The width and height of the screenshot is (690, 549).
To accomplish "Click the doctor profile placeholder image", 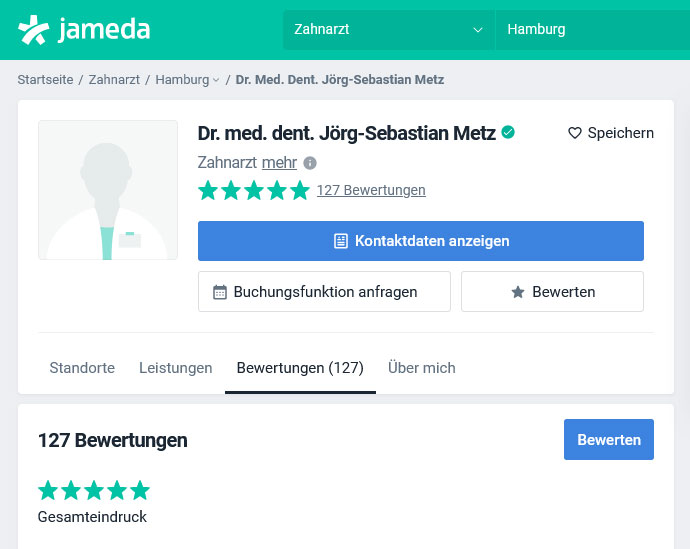I will [108, 190].
